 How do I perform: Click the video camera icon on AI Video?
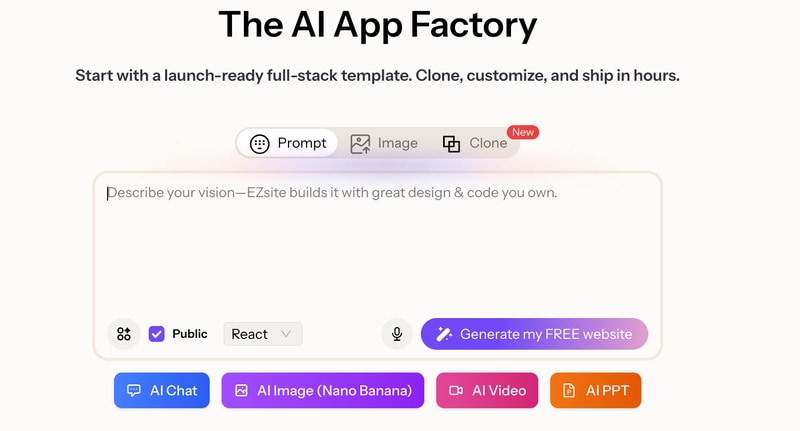click(456, 391)
